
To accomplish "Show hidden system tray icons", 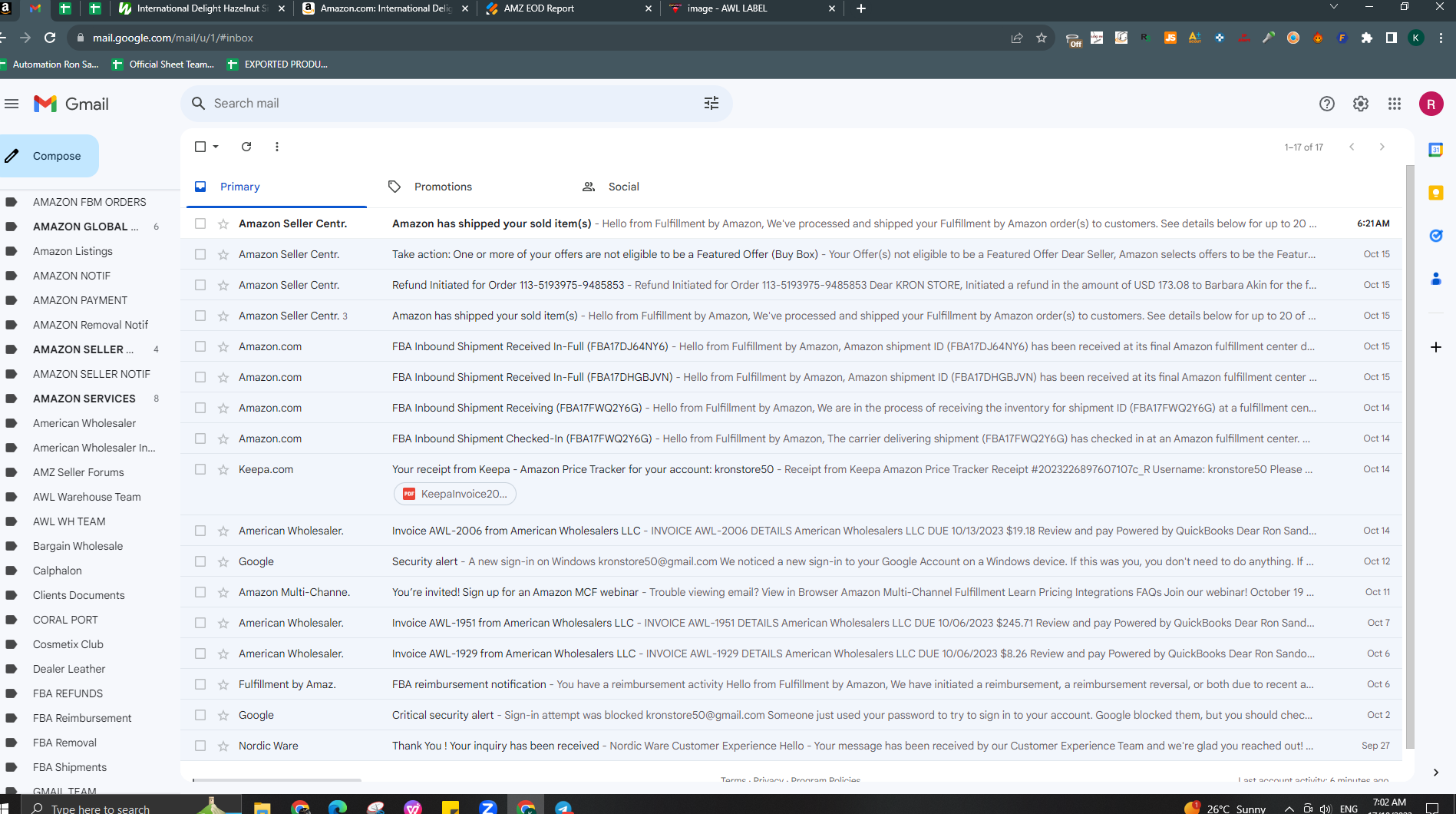I will click(x=1289, y=809).
